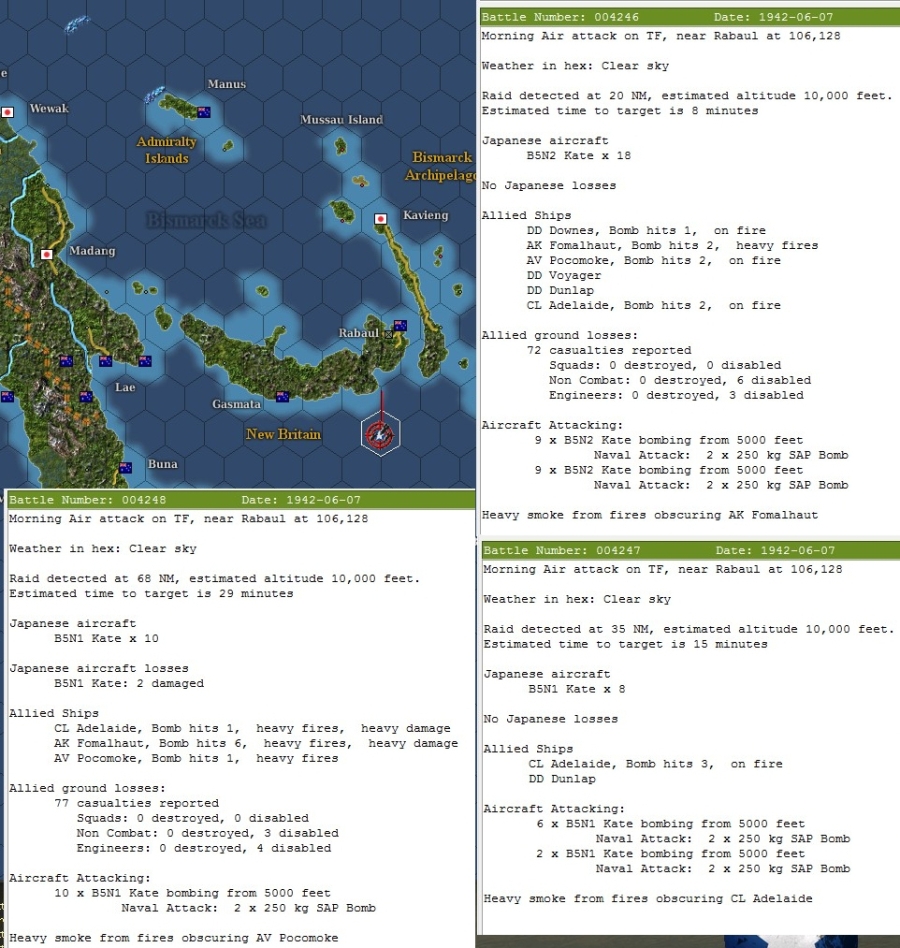Screen dimensions: 900x948
Task: Select the Bismarck Archipelago label
Action: click(x=441, y=166)
